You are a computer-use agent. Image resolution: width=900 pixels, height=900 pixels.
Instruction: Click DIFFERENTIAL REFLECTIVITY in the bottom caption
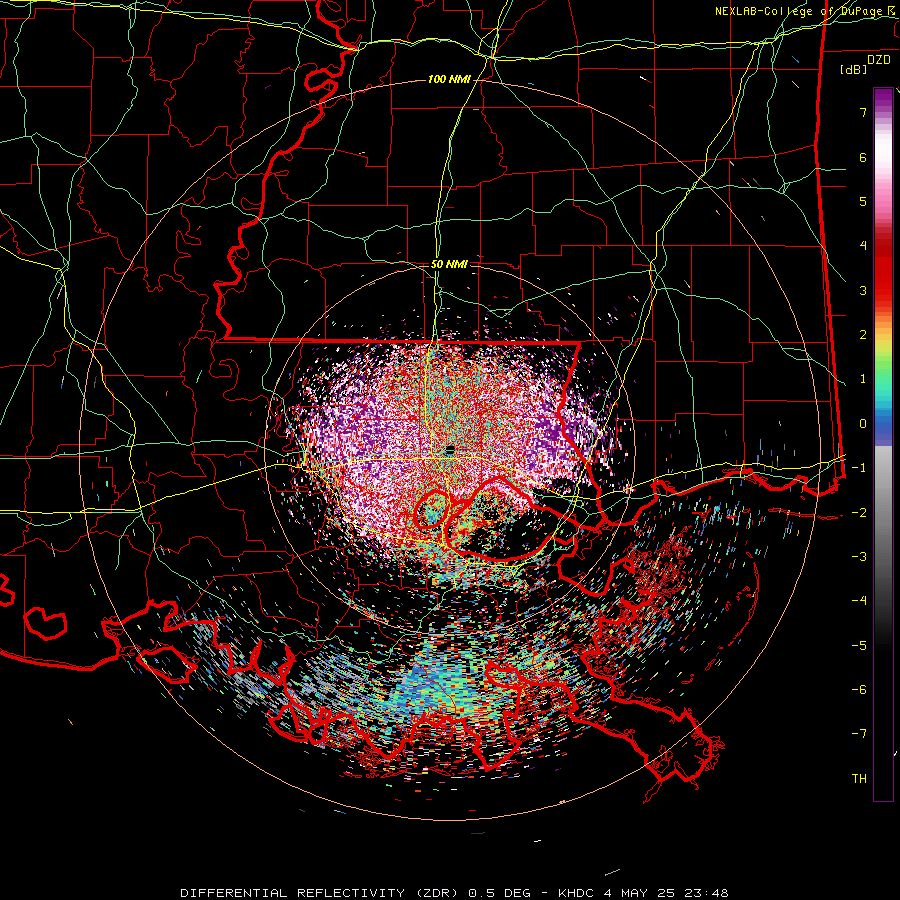[293, 893]
